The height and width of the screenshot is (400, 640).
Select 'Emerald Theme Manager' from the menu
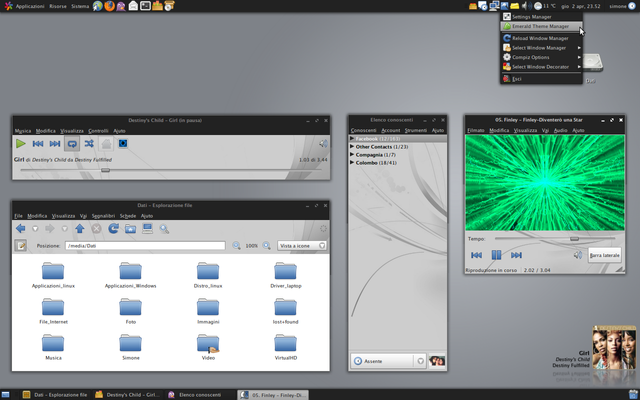tap(540, 27)
